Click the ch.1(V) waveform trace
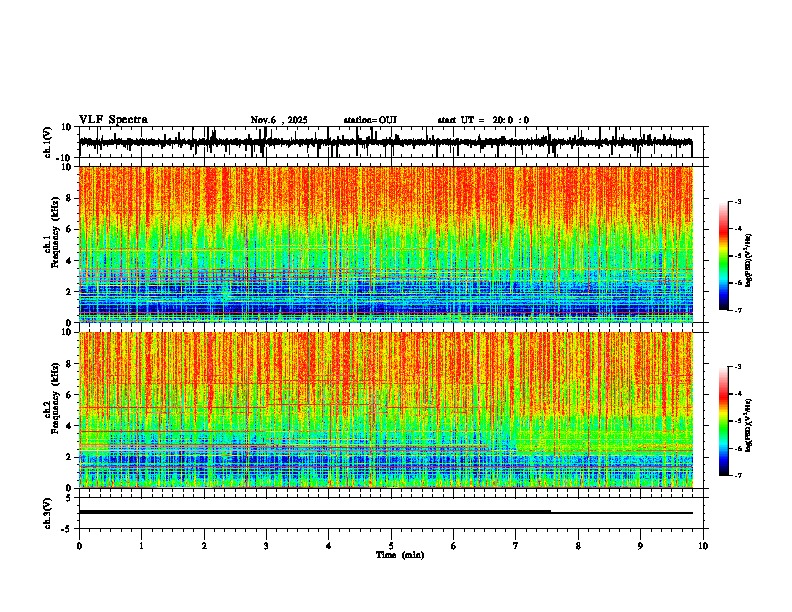Screen dimensions: 792x612 coord(386,142)
